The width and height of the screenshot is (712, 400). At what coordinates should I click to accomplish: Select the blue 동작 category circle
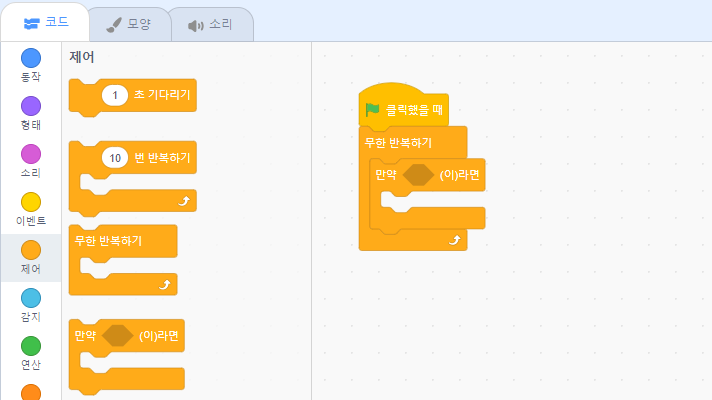[31, 58]
